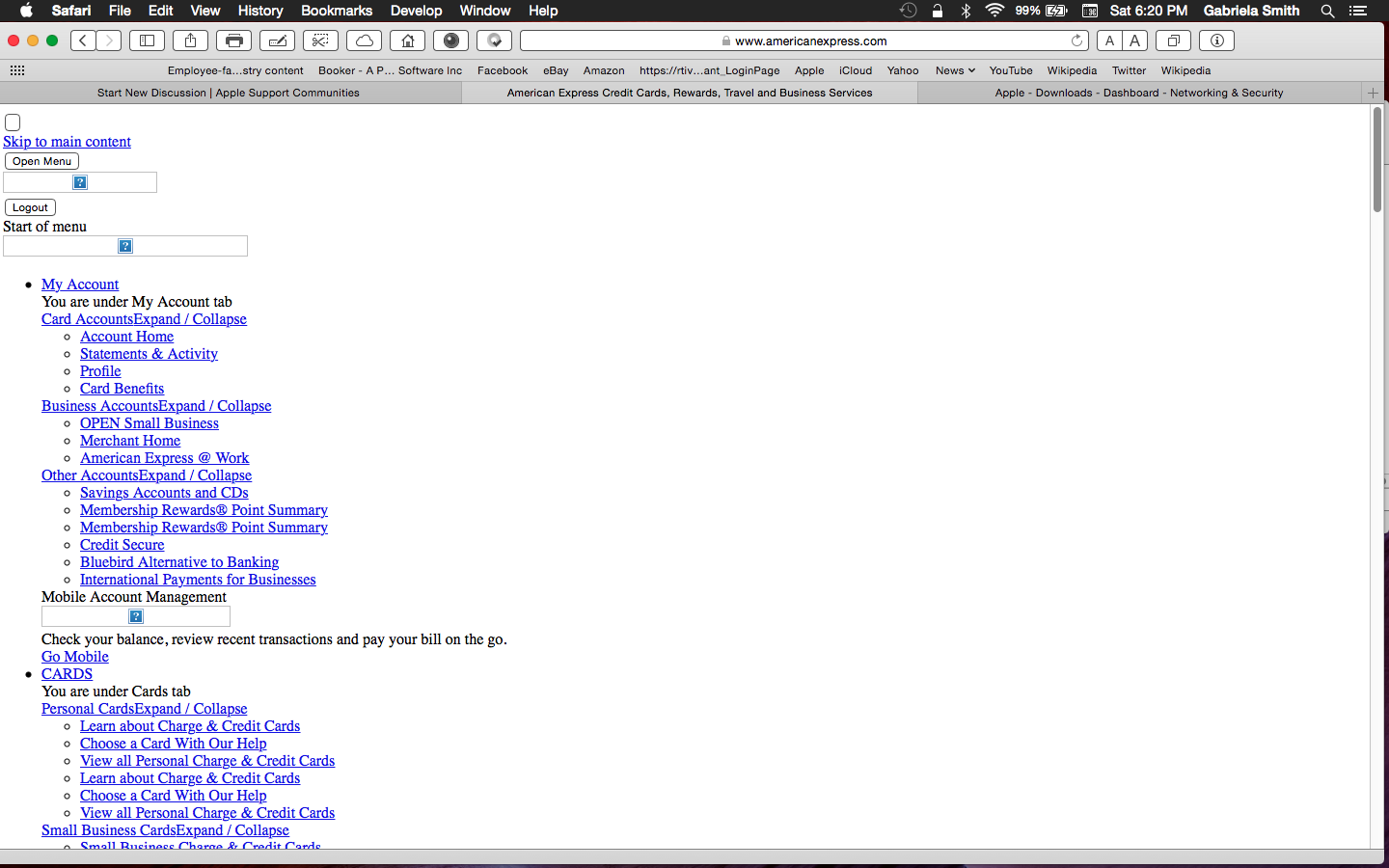Open Notification Center
This screenshot has width=1389, height=868.
[x=1358, y=11]
